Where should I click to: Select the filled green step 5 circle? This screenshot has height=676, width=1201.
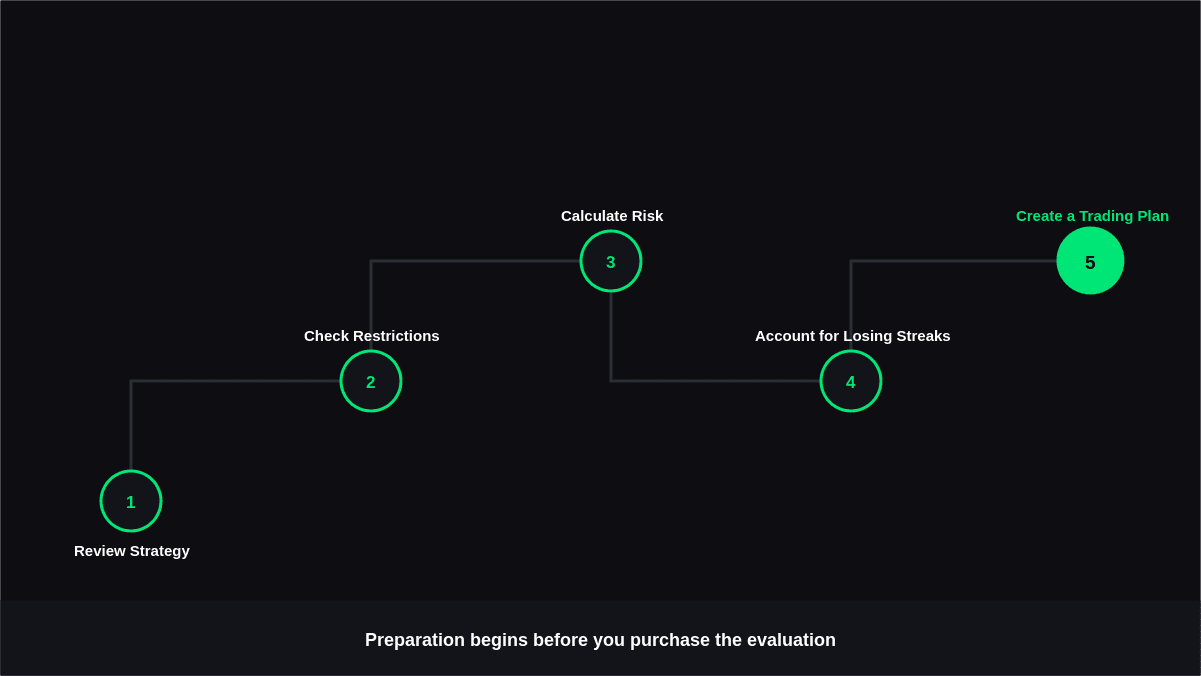[1090, 261]
